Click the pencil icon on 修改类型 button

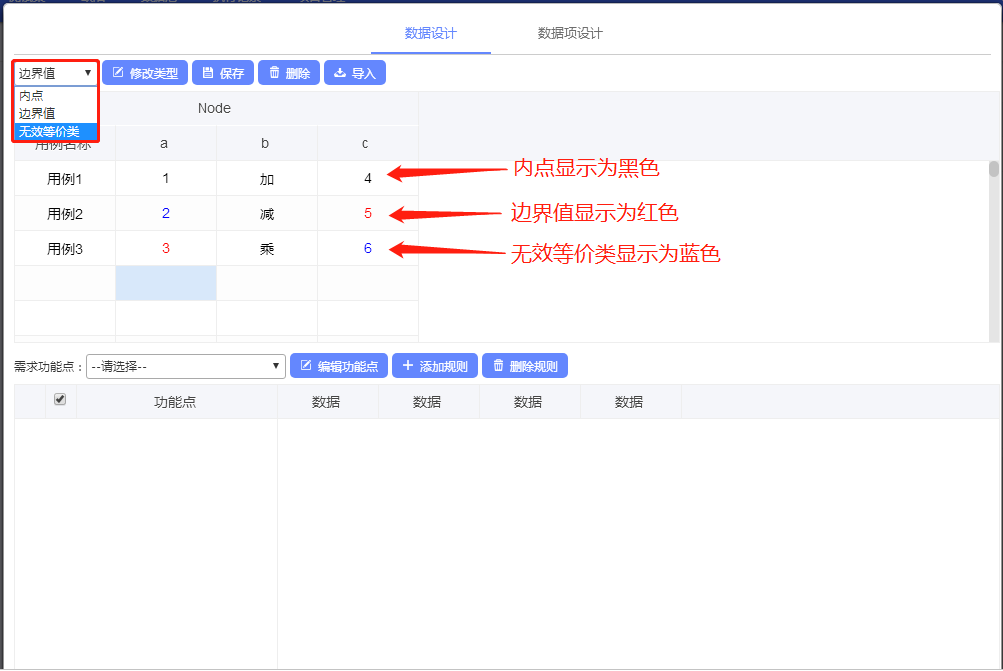pyautogui.click(x=118, y=73)
